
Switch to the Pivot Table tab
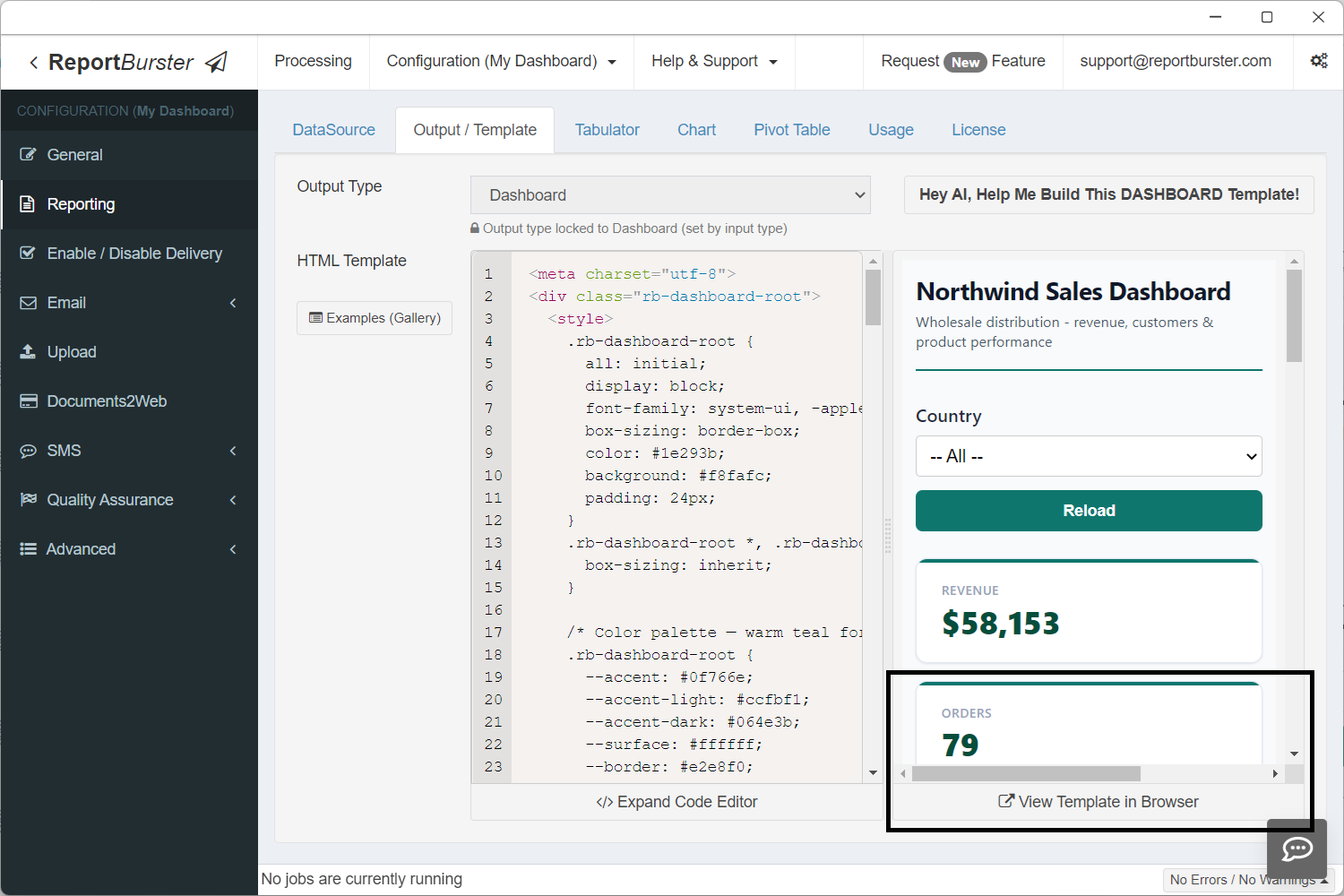(791, 130)
